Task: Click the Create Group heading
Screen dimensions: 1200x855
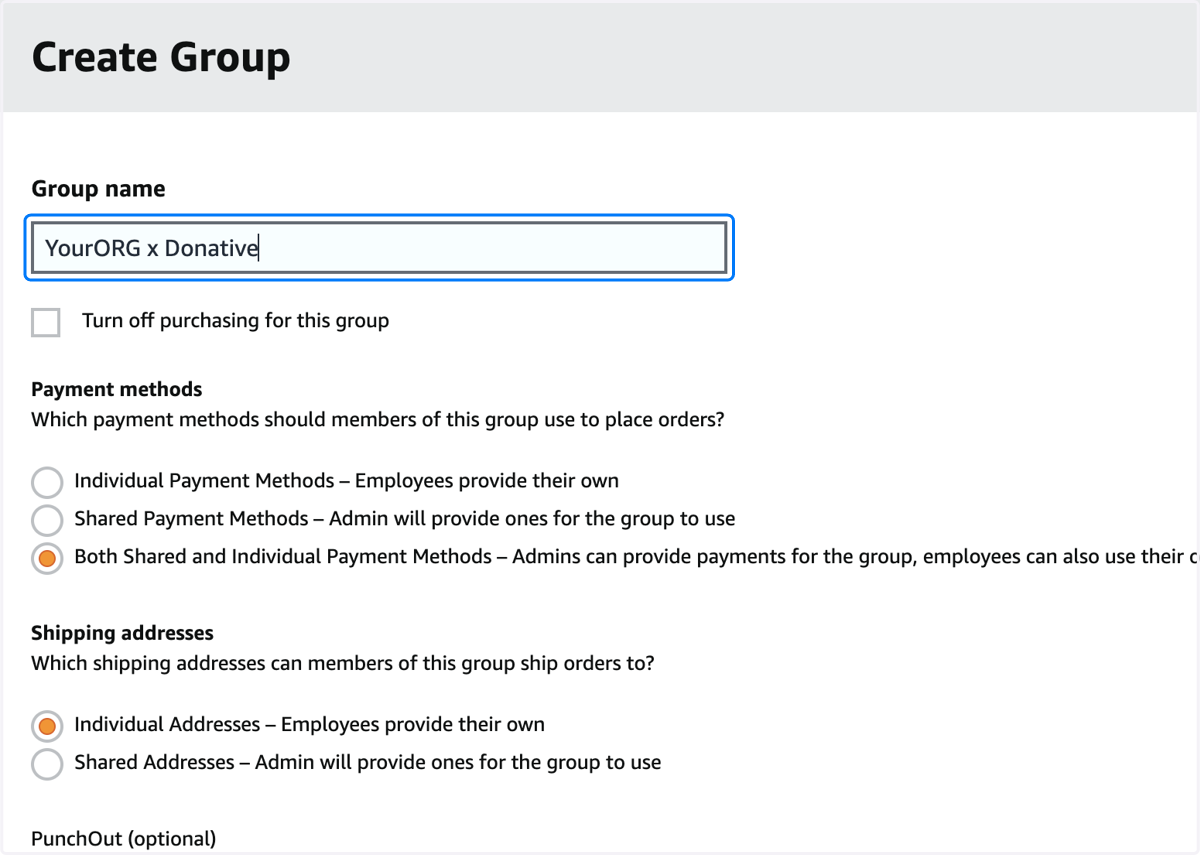Action: 161,57
